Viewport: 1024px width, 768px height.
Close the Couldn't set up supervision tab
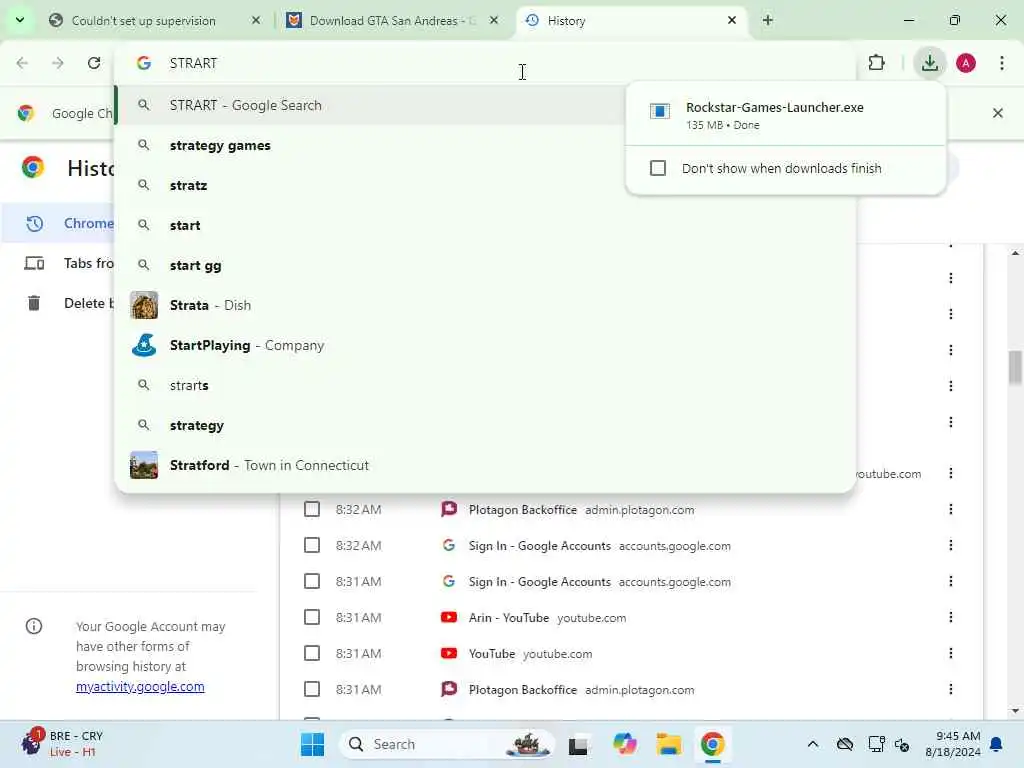256,21
